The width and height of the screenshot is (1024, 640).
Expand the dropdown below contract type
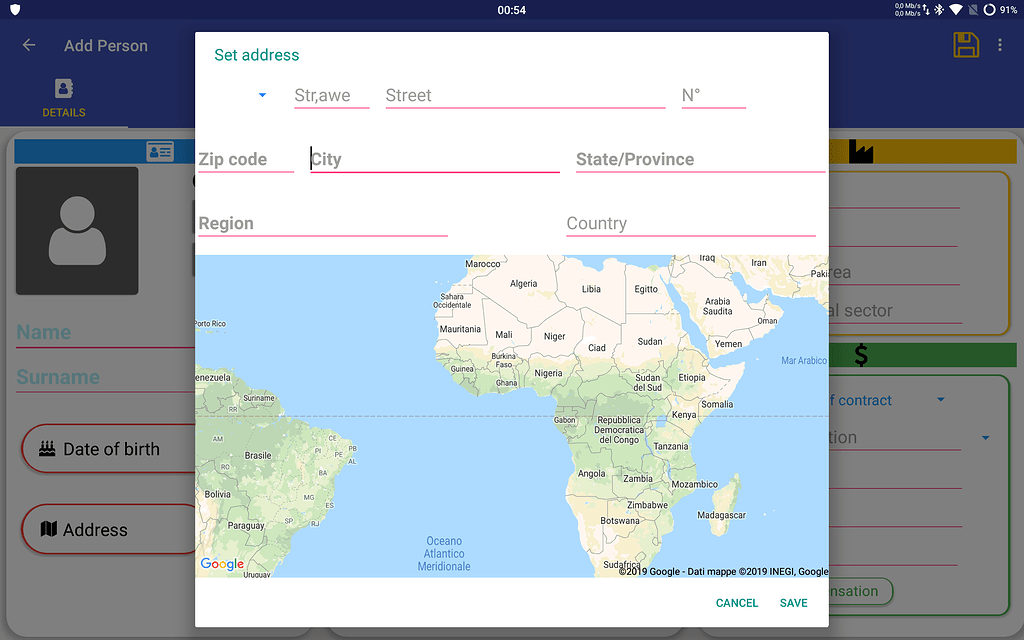[x=985, y=438]
